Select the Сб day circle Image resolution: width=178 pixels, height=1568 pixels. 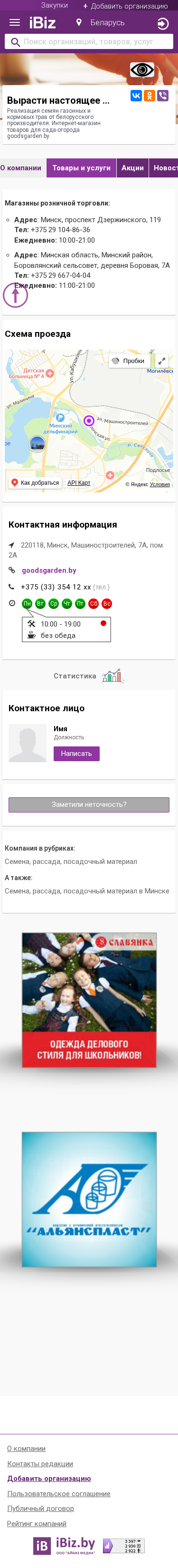(94, 604)
